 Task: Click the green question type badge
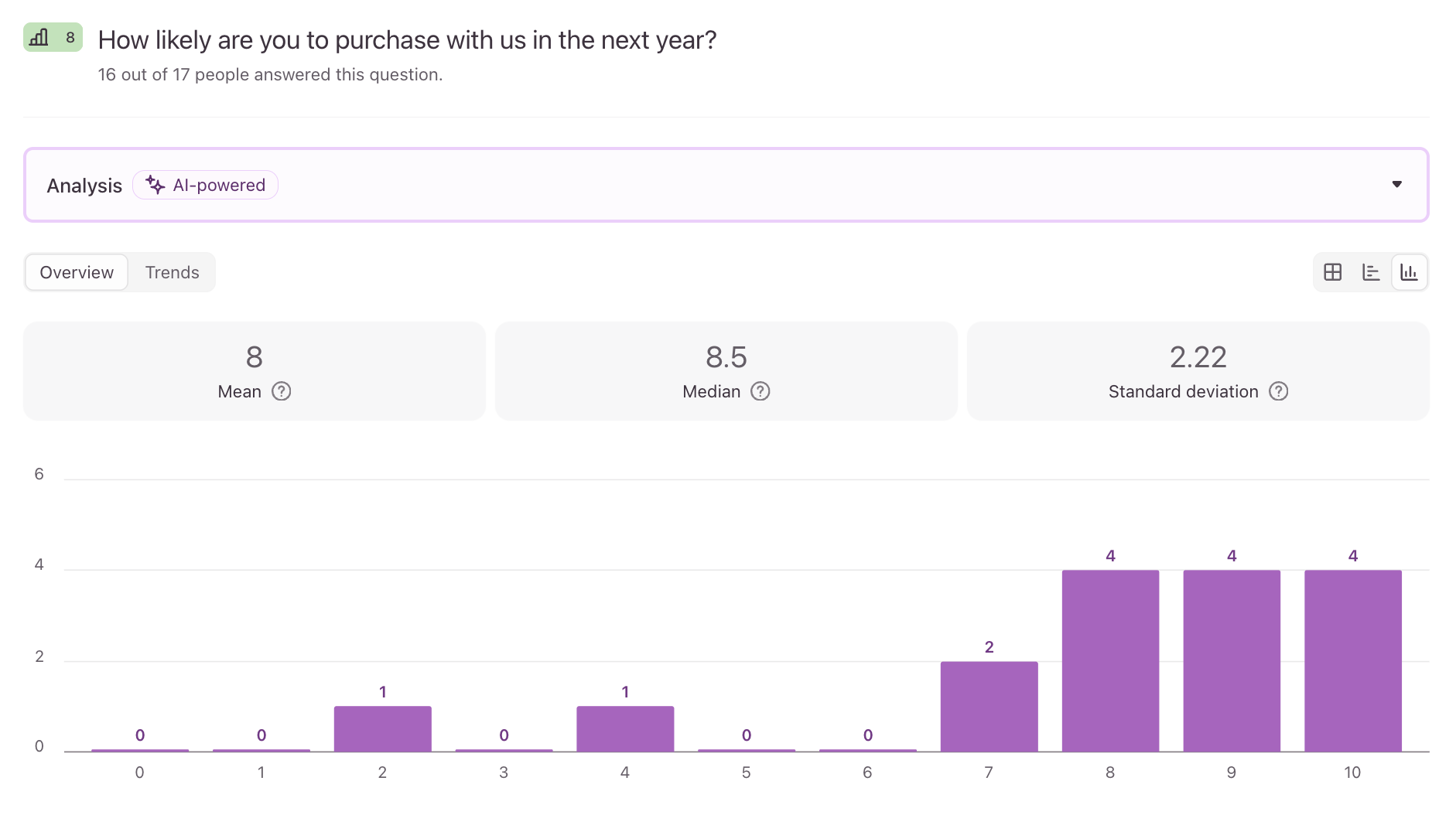pos(53,37)
